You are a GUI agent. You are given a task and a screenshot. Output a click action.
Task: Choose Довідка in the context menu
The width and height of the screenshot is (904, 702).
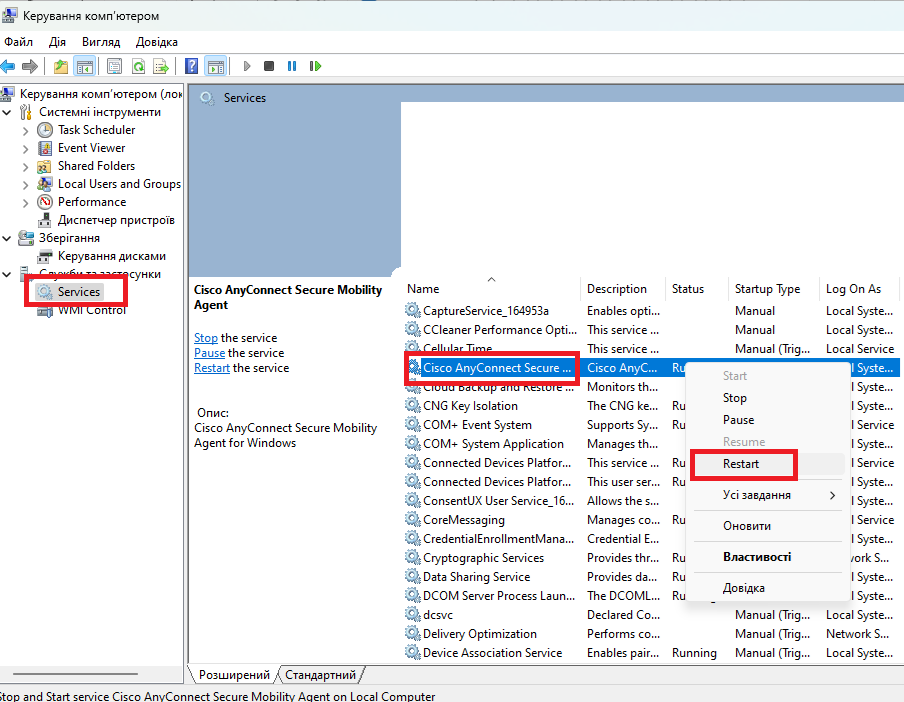[x=769, y=588]
